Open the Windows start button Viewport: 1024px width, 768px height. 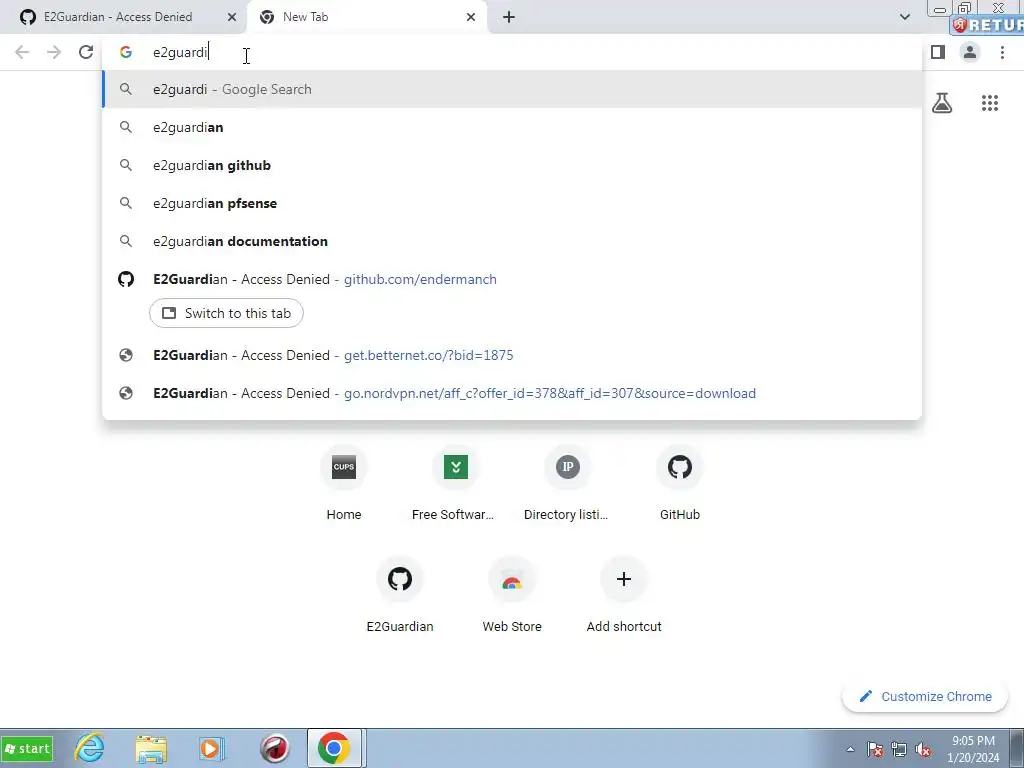pos(27,748)
